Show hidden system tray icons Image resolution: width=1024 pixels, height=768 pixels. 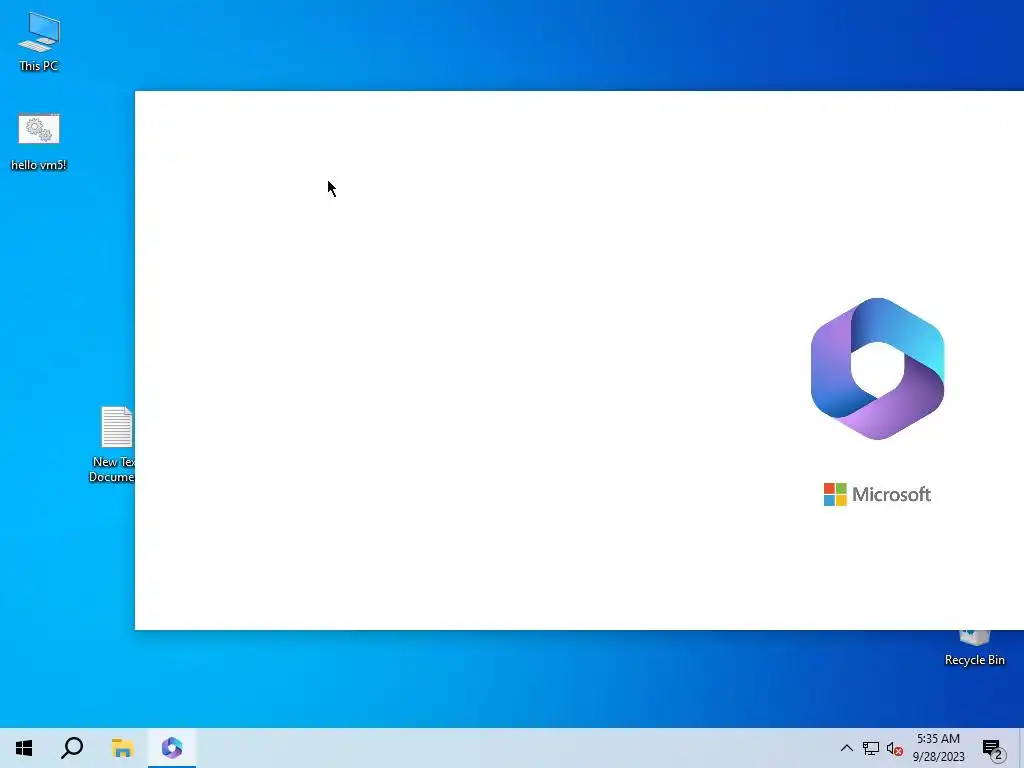point(846,748)
